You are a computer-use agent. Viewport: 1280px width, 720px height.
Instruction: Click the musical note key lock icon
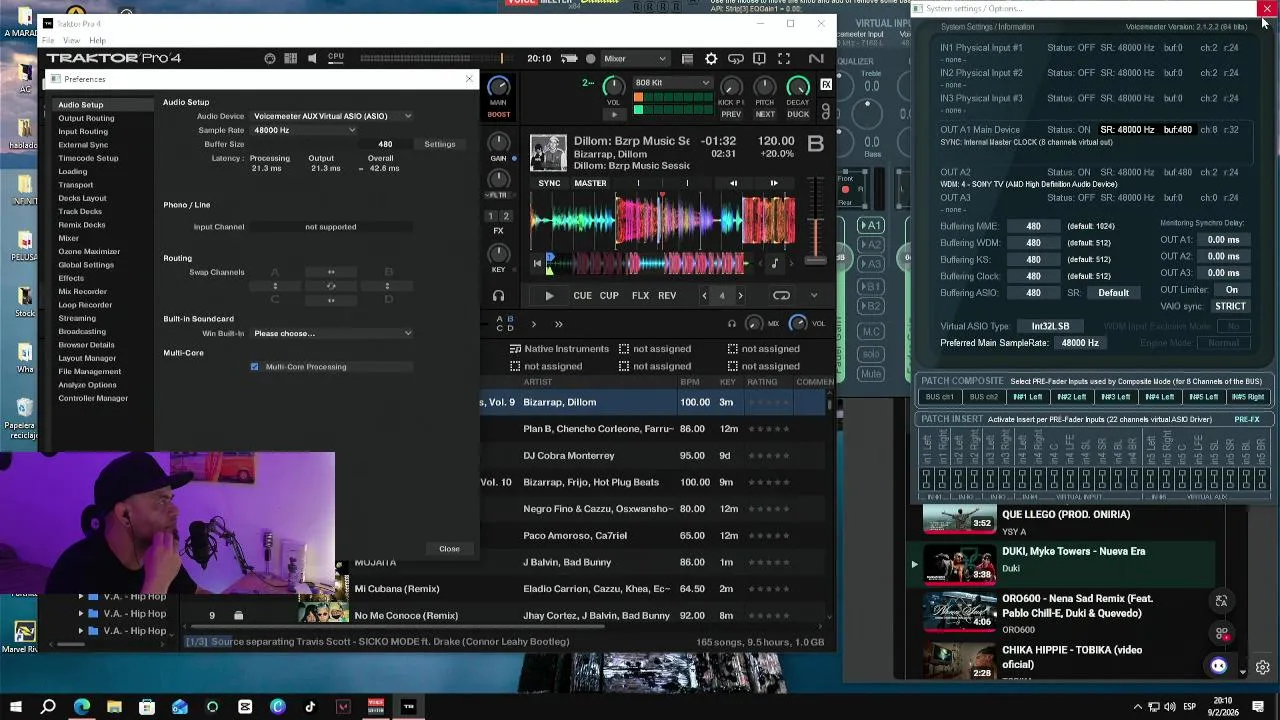pos(774,264)
